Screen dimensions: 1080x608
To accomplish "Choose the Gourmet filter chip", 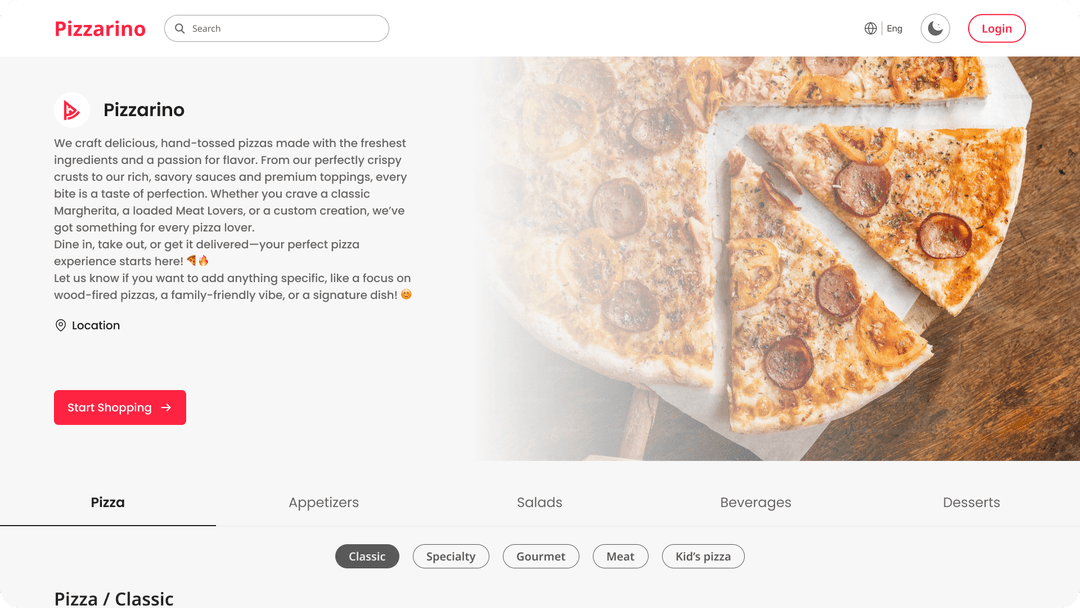I will [x=541, y=556].
